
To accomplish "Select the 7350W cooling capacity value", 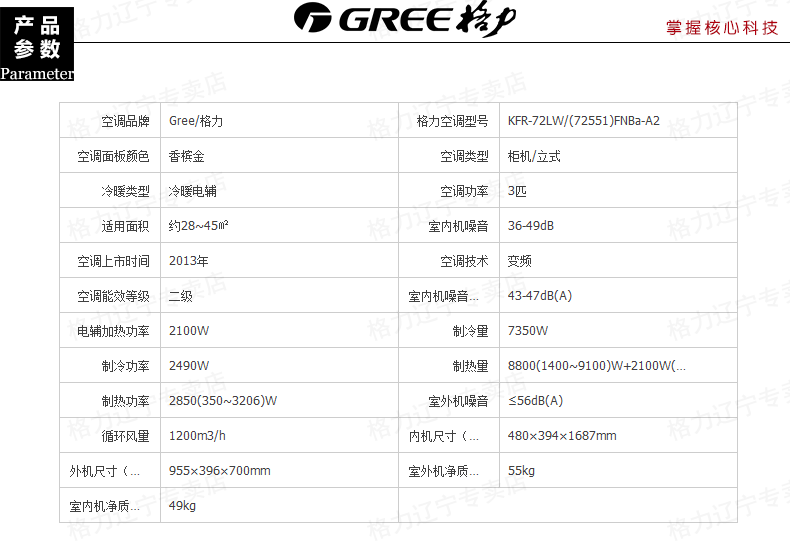I will 528,331.
